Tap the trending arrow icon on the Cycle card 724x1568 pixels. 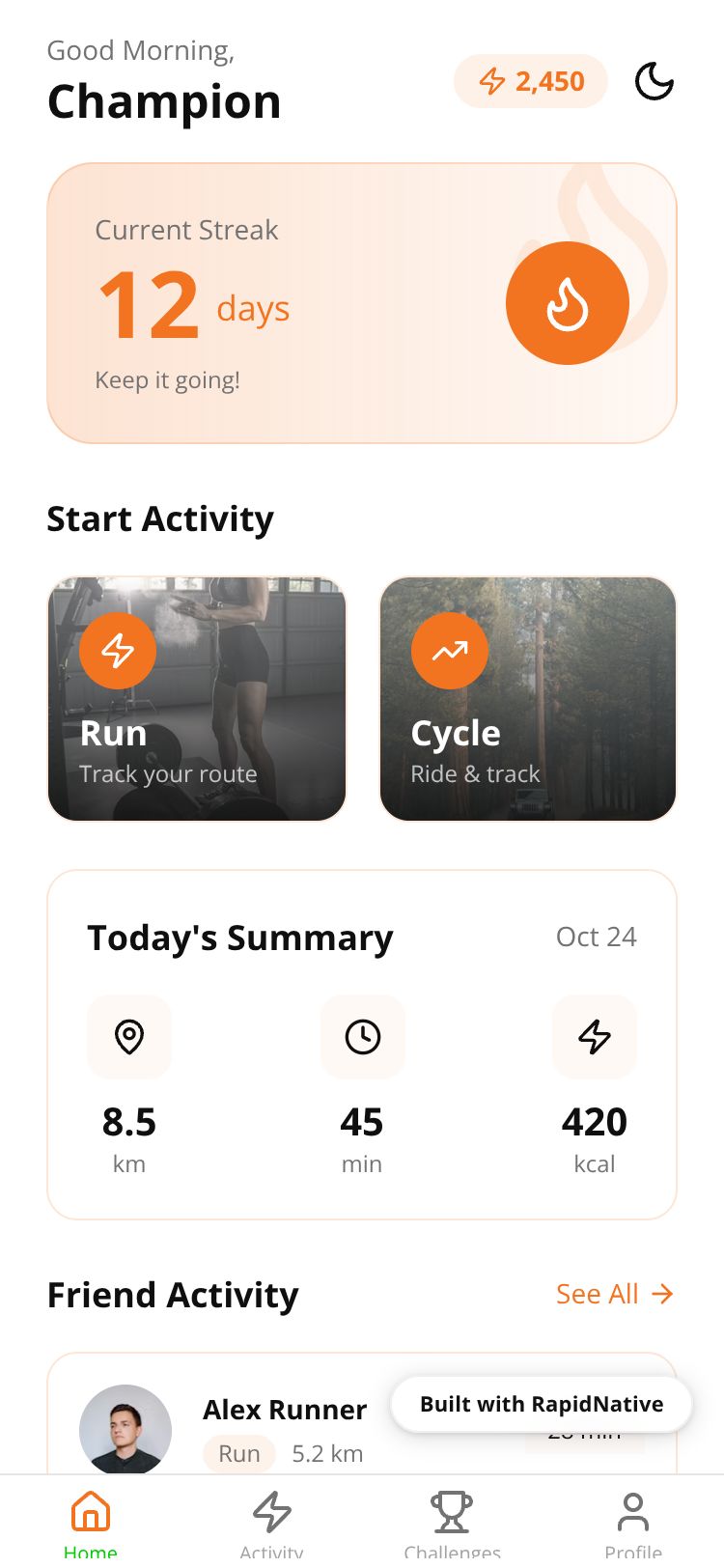(x=450, y=651)
